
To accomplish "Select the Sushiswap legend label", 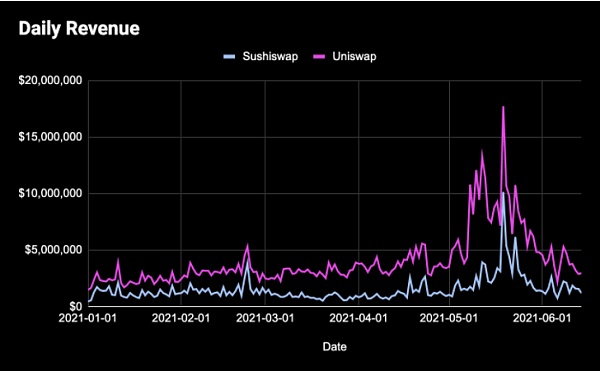I will pos(270,57).
